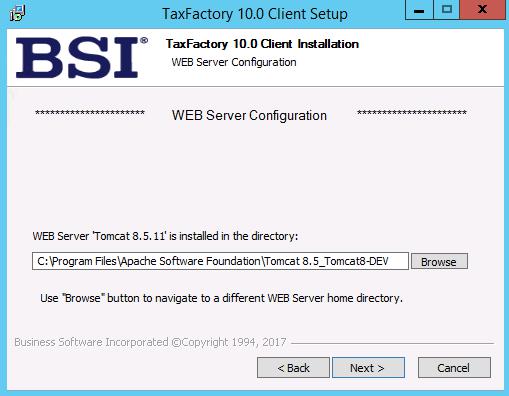Click the maximize button in the title bar

click(447, 10)
